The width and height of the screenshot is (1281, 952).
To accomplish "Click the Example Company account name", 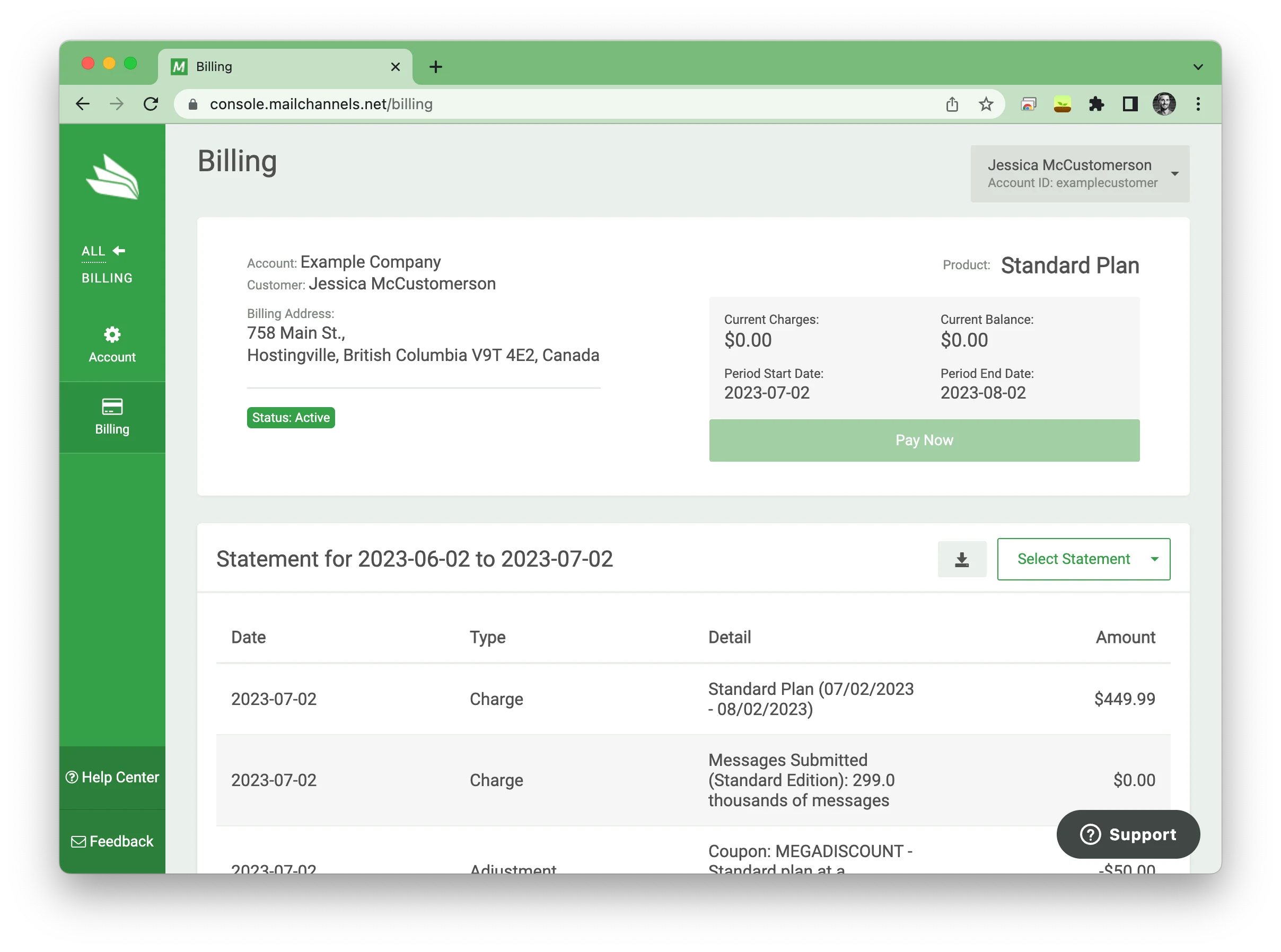I will [x=370, y=262].
